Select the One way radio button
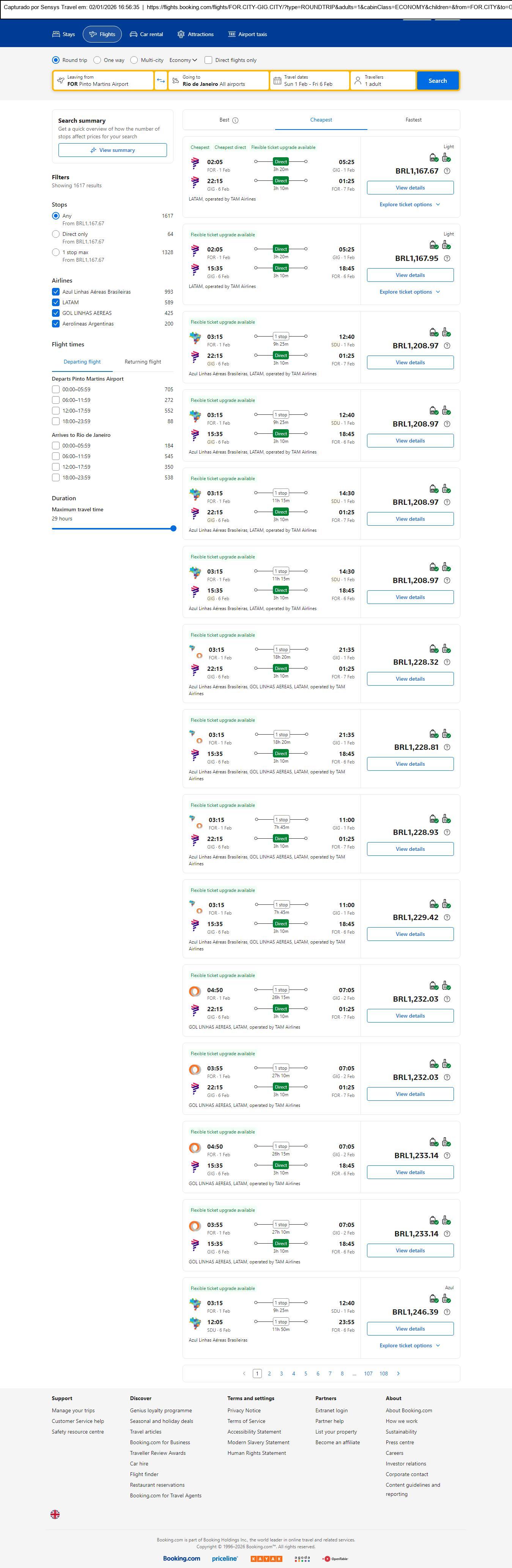Viewport: 512px width, 1568px height. click(x=97, y=60)
